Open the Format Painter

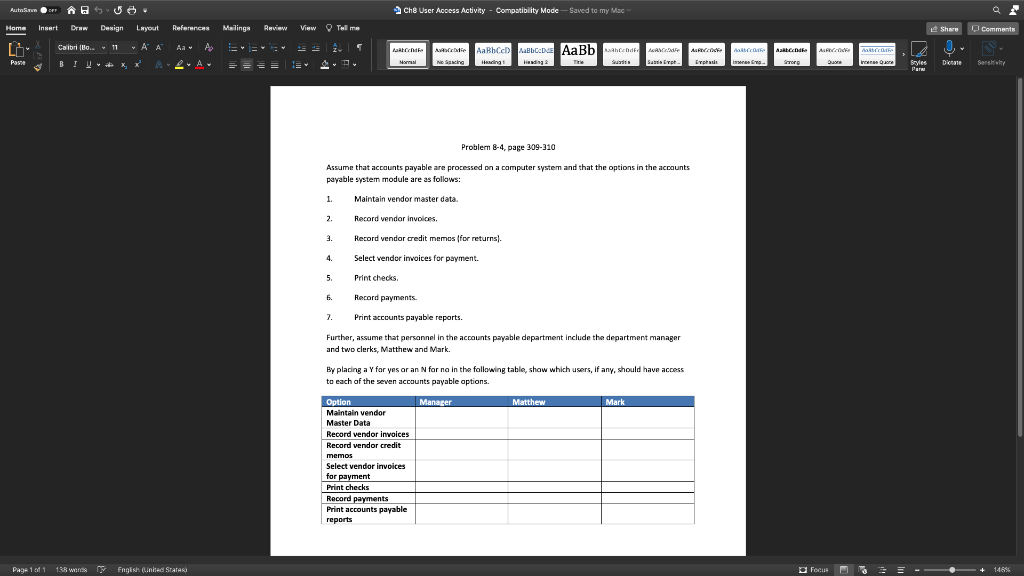click(38, 66)
